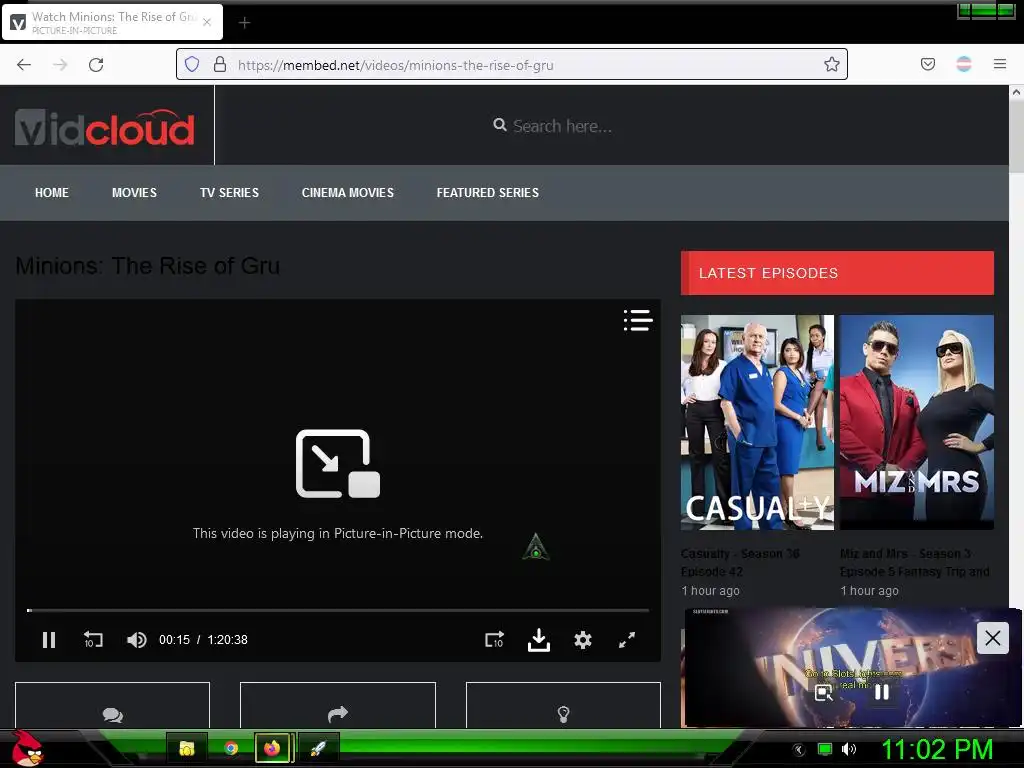Open the TV SERIES menu item
The height and width of the screenshot is (768, 1024).
(x=229, y=193)
